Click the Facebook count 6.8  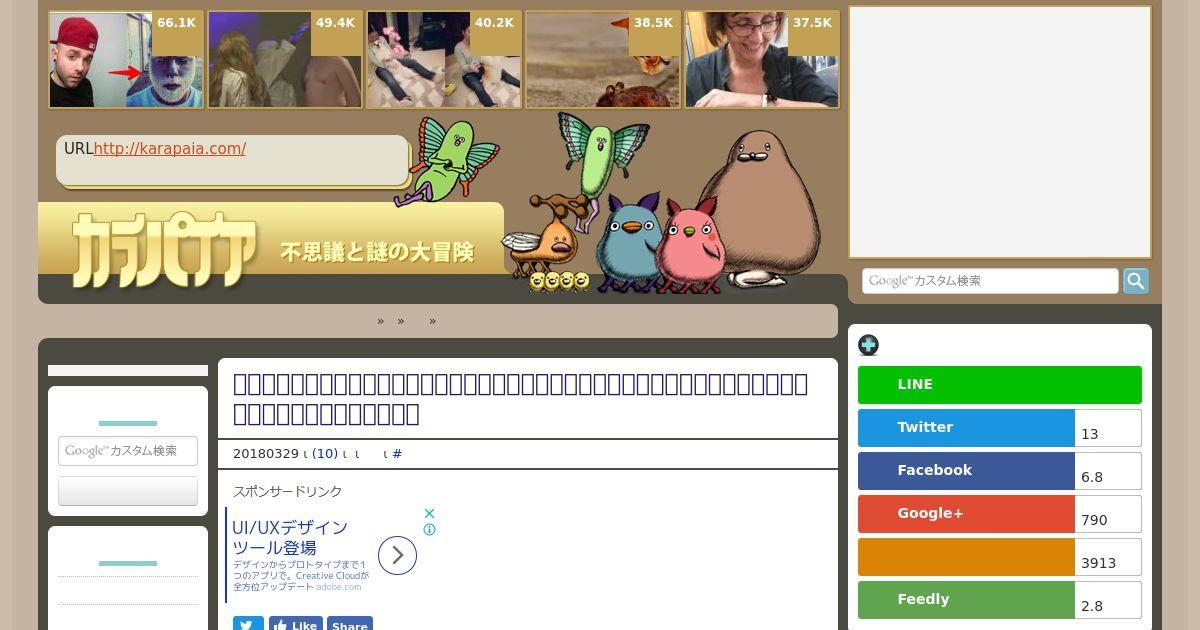point(1092,477)
